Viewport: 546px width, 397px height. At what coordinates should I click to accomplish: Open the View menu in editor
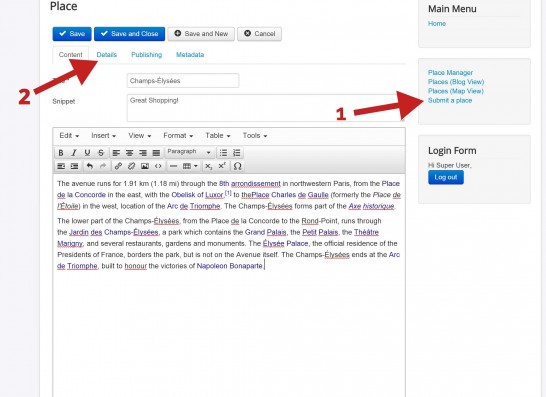139,135
